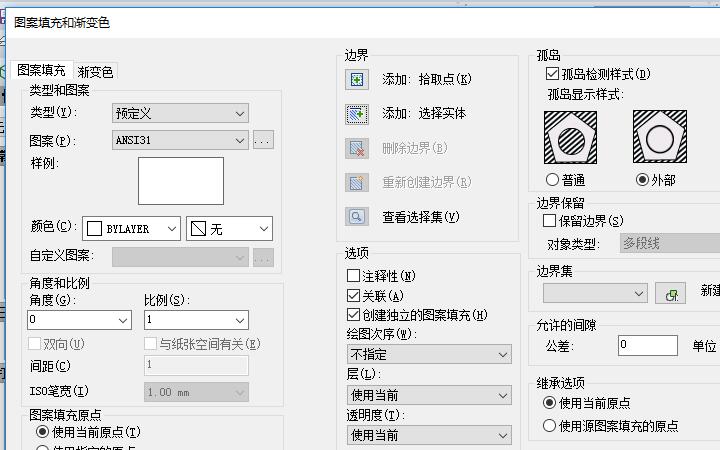Open the 类型 dropdown showing 预定义
The height and width of the screenshot is (450, 720).
point(180,113)
